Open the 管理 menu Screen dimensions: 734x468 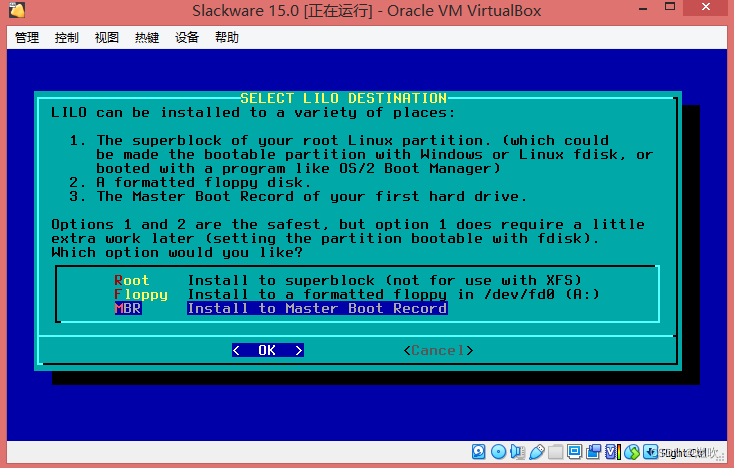pos(27,37)
